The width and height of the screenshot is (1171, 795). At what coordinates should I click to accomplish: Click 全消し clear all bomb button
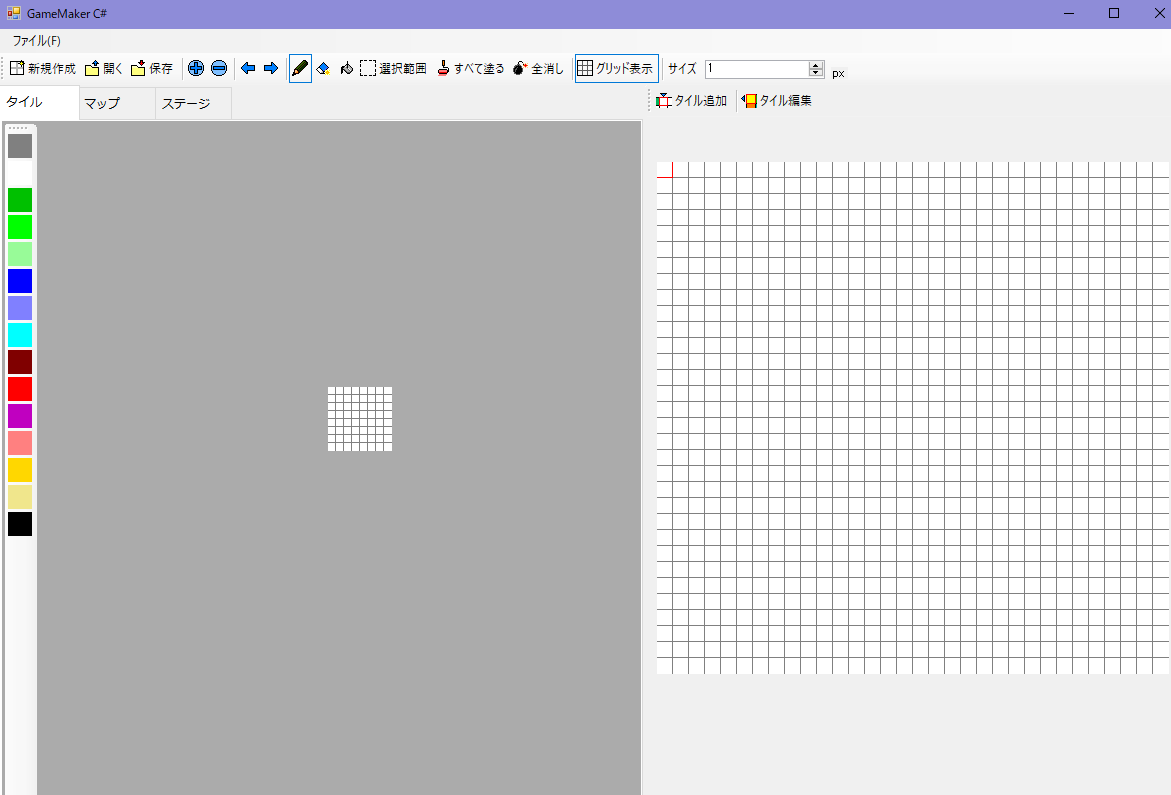[538, 69]
